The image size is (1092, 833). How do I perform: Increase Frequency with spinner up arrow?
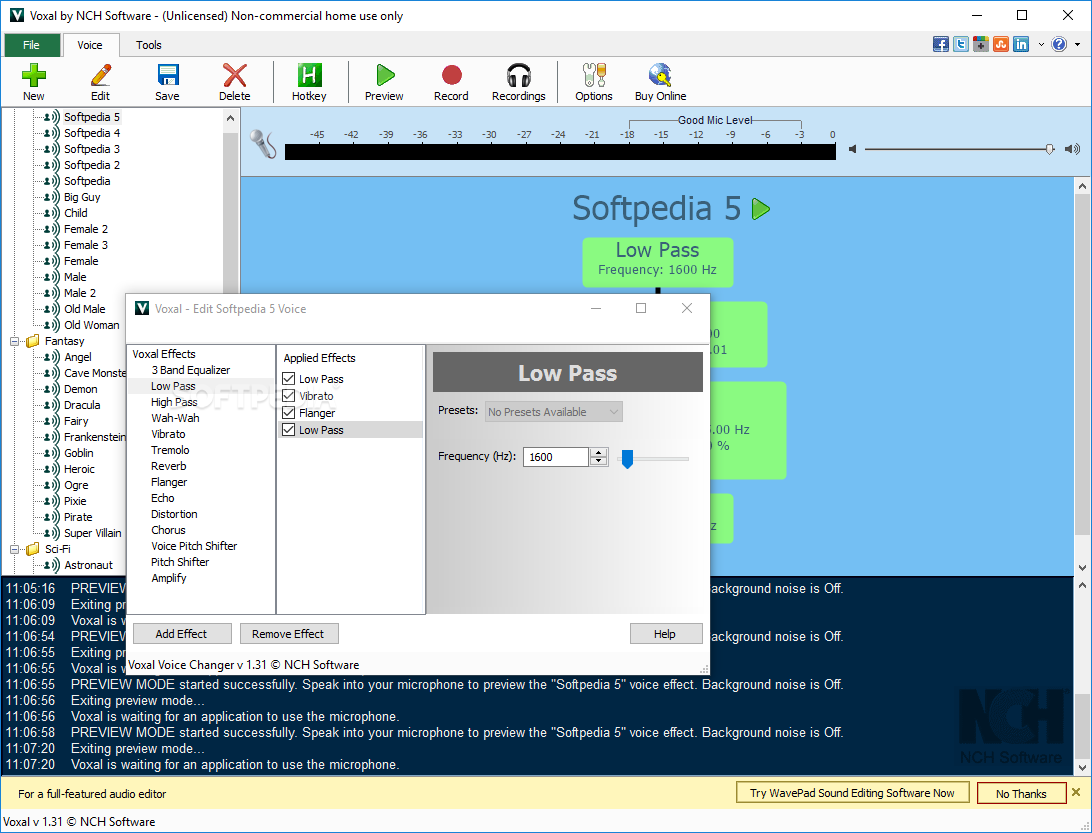(598, 453)
